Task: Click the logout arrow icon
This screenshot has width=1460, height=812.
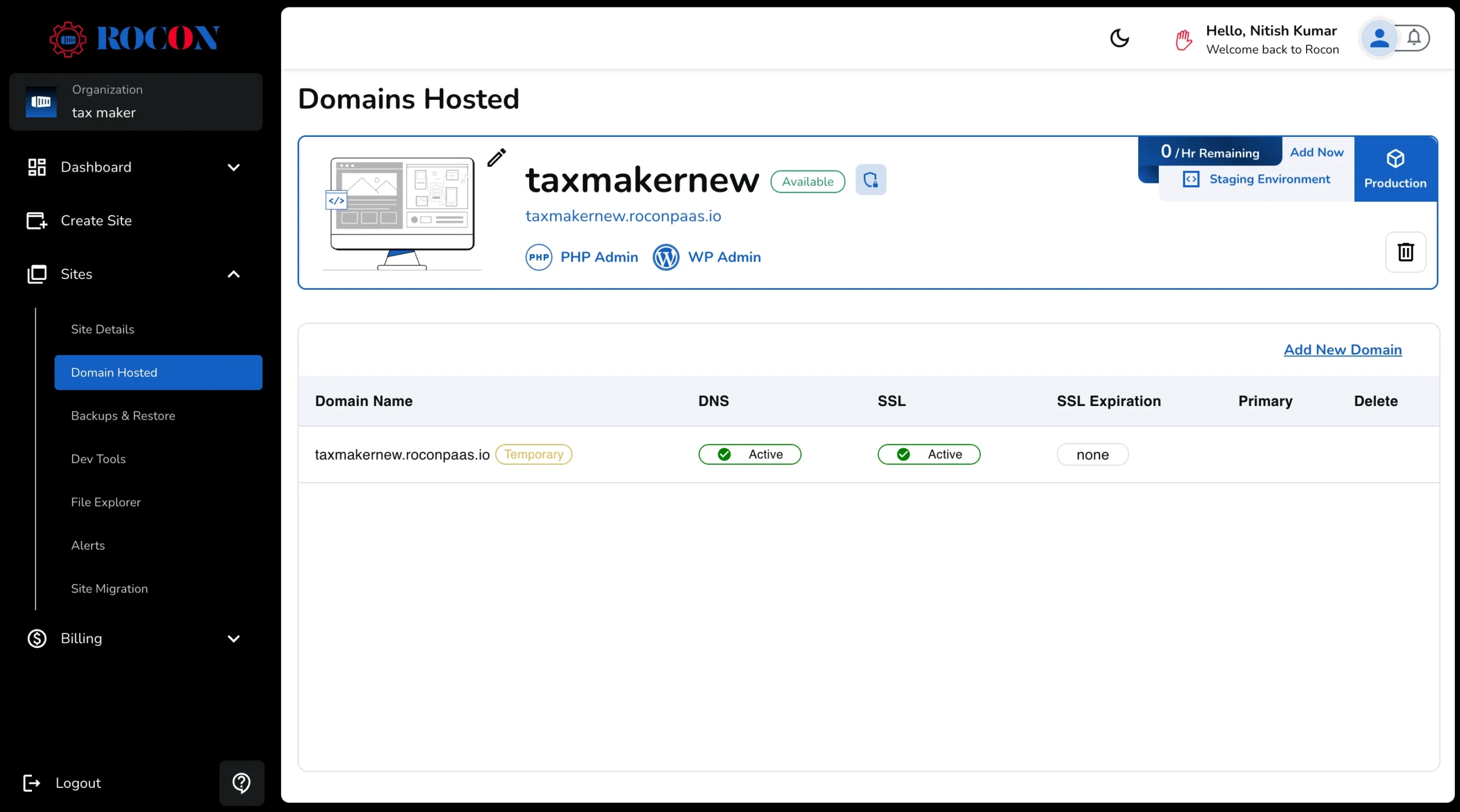Action: 33,782
